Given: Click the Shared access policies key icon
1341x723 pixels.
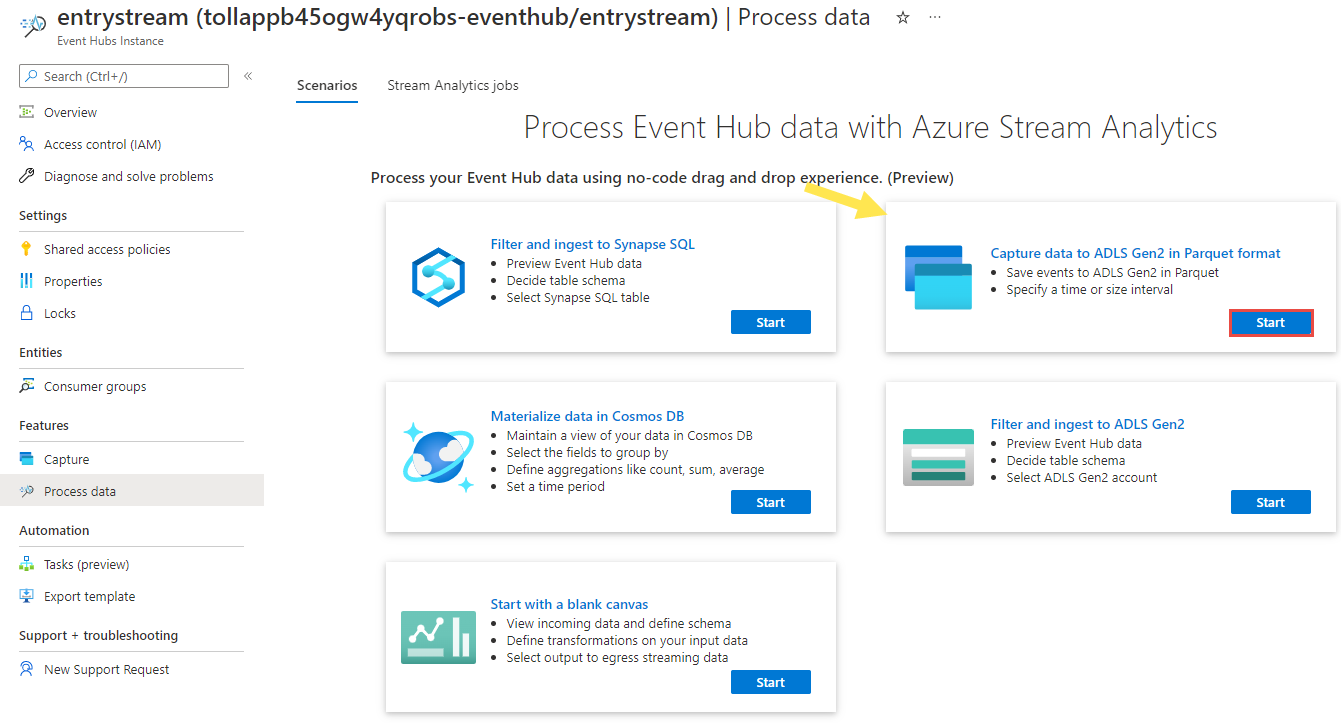Looking at the screenshot, I should click(27, 249).
